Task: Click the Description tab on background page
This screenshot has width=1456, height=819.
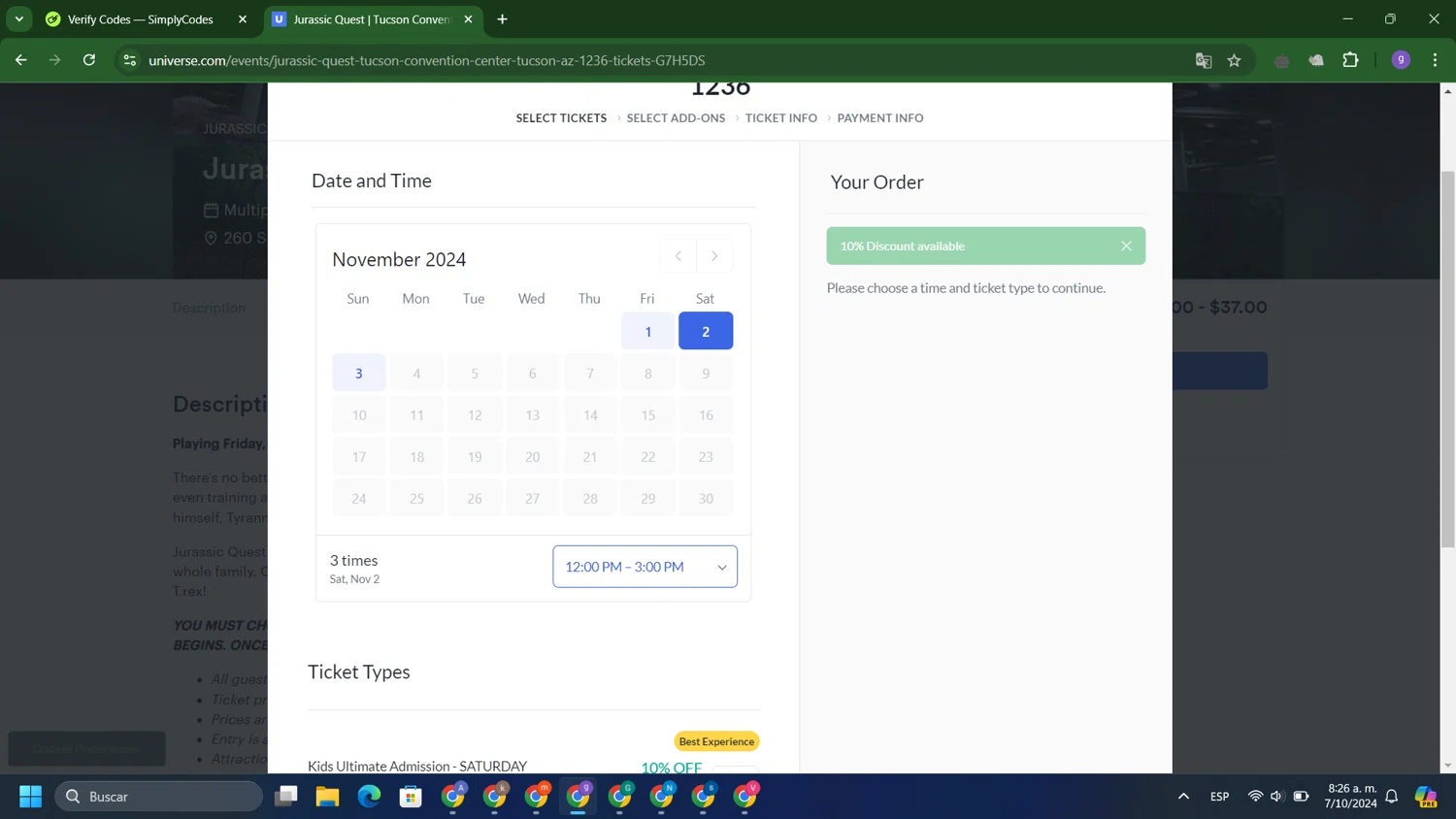Action: click(x=209, y=308)
